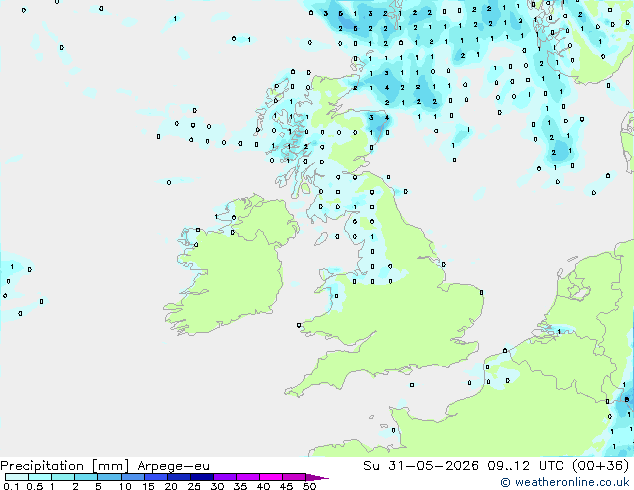
Task: Pick the 45–50 mm legend swatch
Action: (294, 477)
